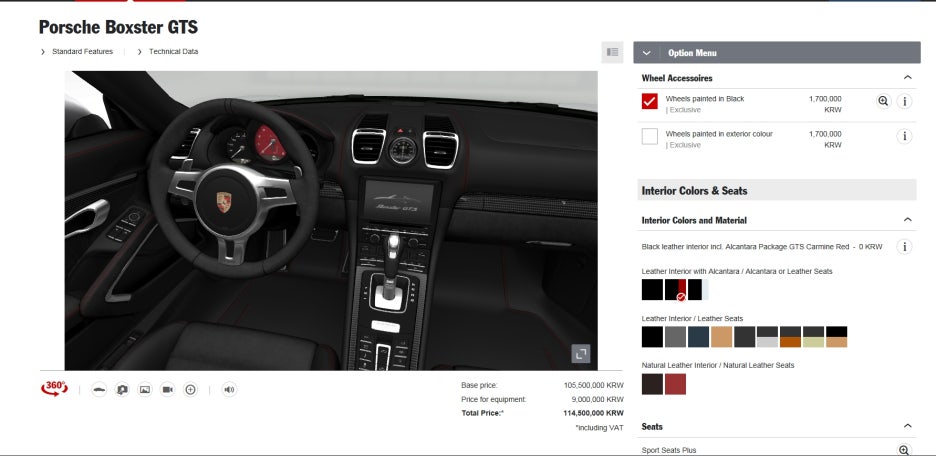Start the 360° rotation view
936x456 pixels.
click(x=54, y=389)
